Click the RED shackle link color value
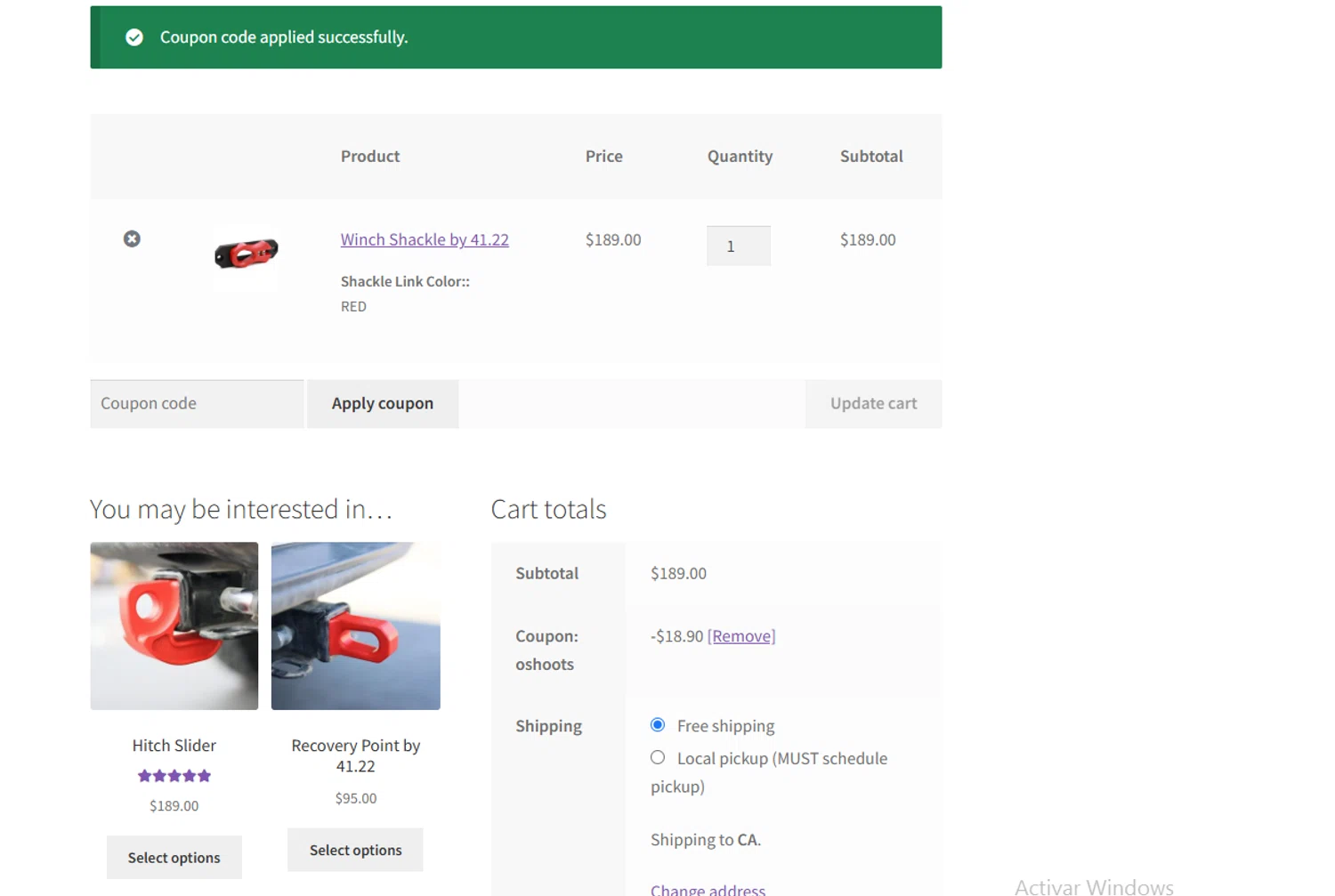Viewport: 1335px width, 896px height. pos(353,307)
